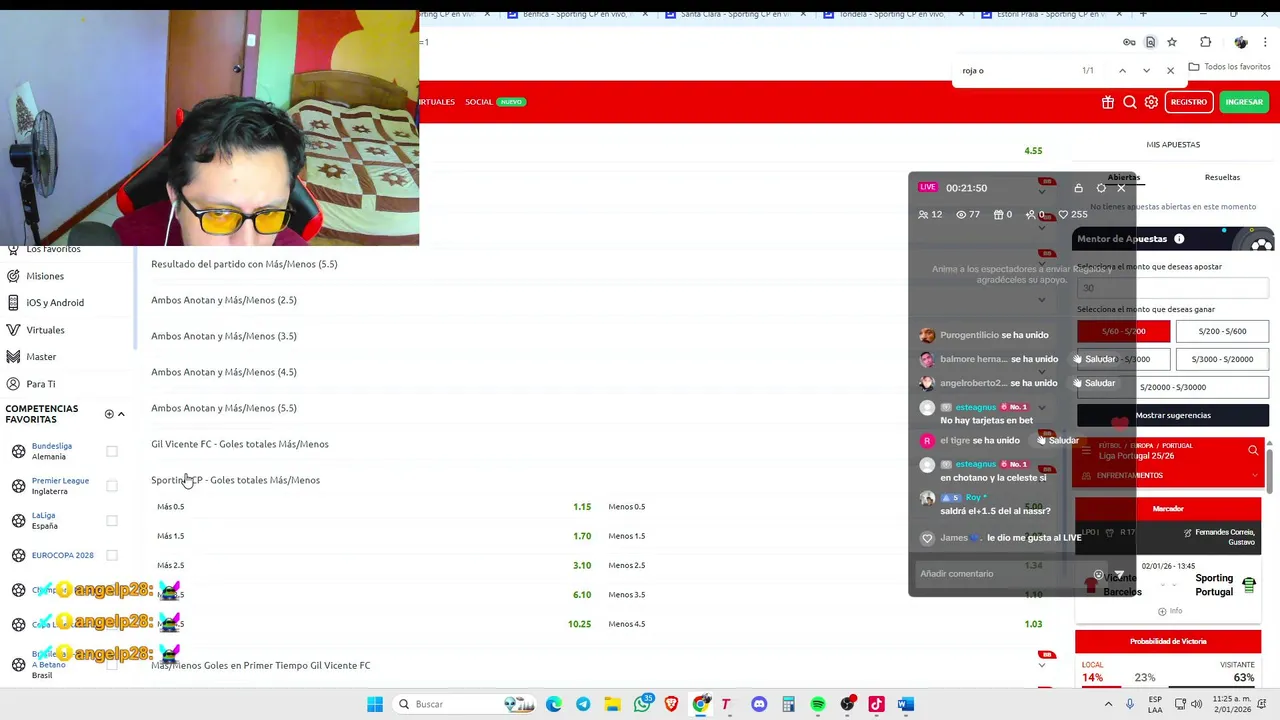Select Más 0.5 odds 1.15
The width and height of the screenshot is (1280, 720).
click(374, 507)
